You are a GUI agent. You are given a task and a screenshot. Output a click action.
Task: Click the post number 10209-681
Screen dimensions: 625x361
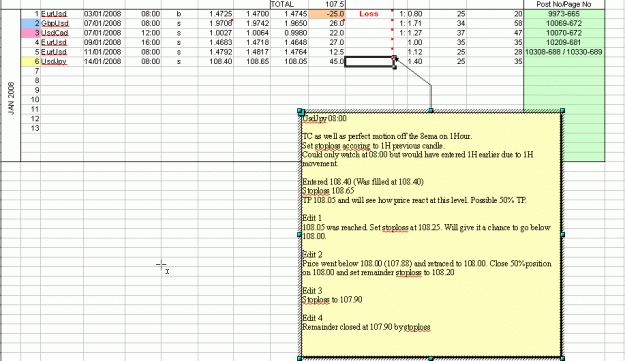coord(564,43)
